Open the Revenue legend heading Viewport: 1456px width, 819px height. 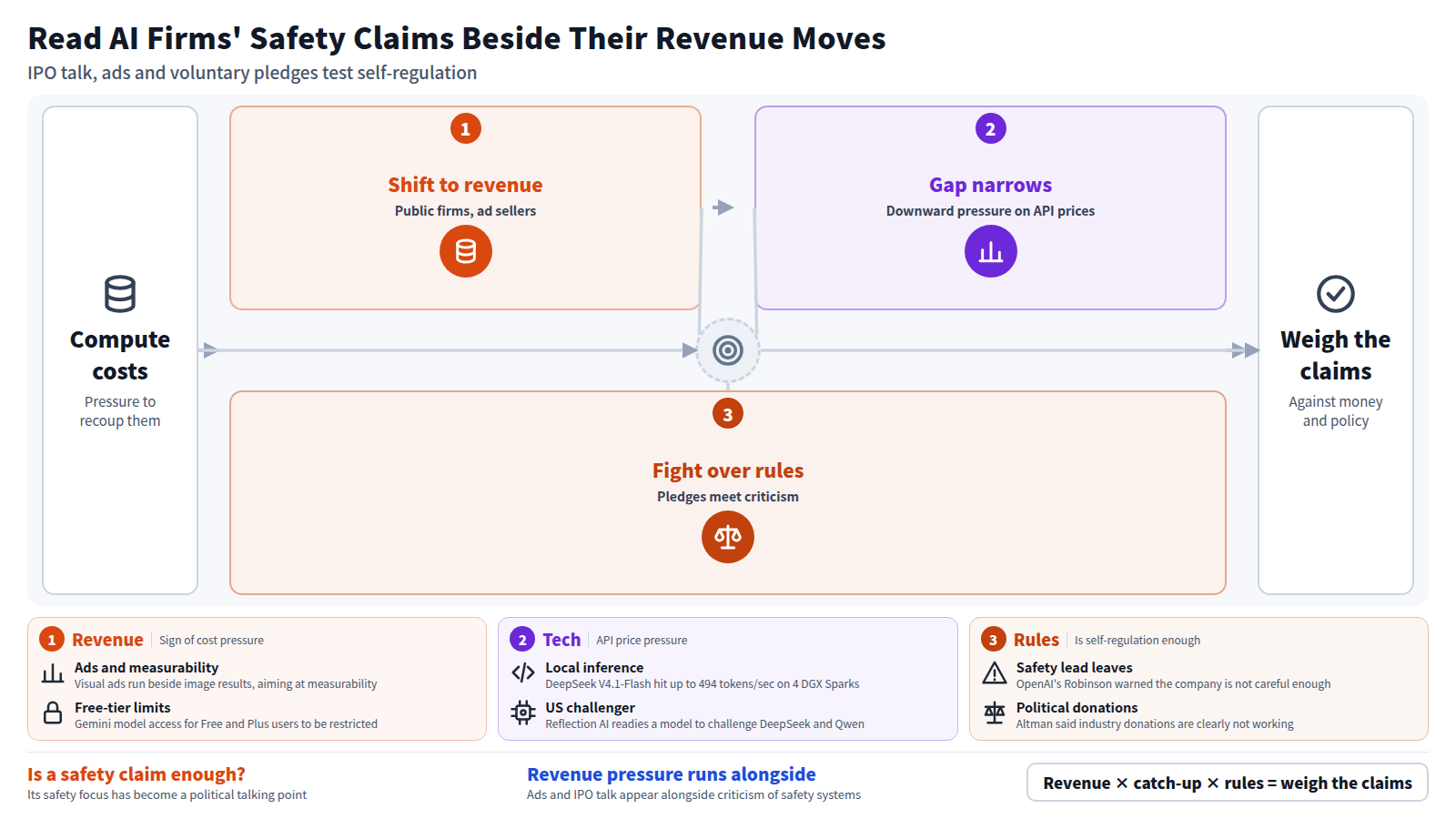pos(107,640)
